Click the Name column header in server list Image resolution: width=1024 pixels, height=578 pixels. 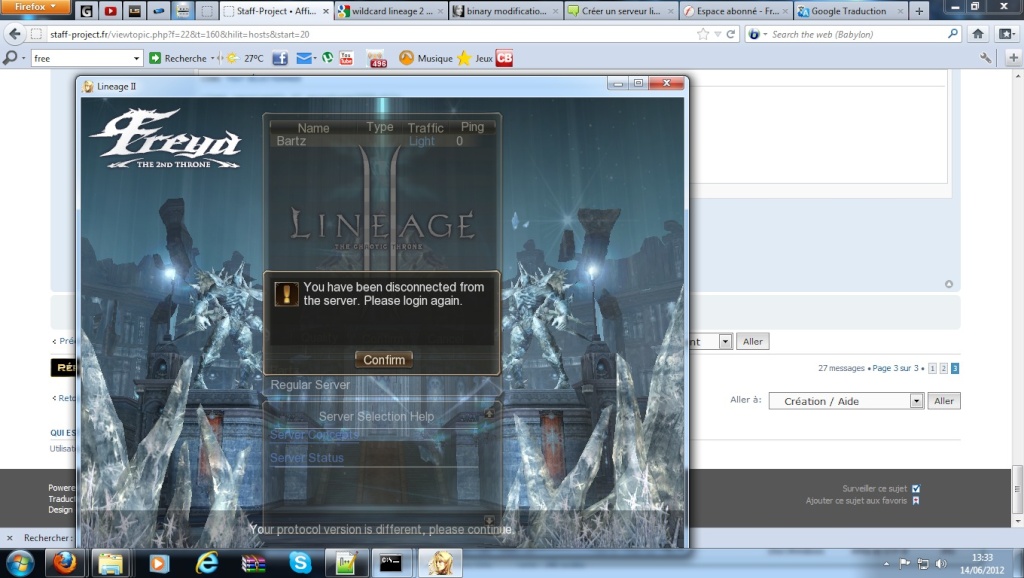(313, 128)
